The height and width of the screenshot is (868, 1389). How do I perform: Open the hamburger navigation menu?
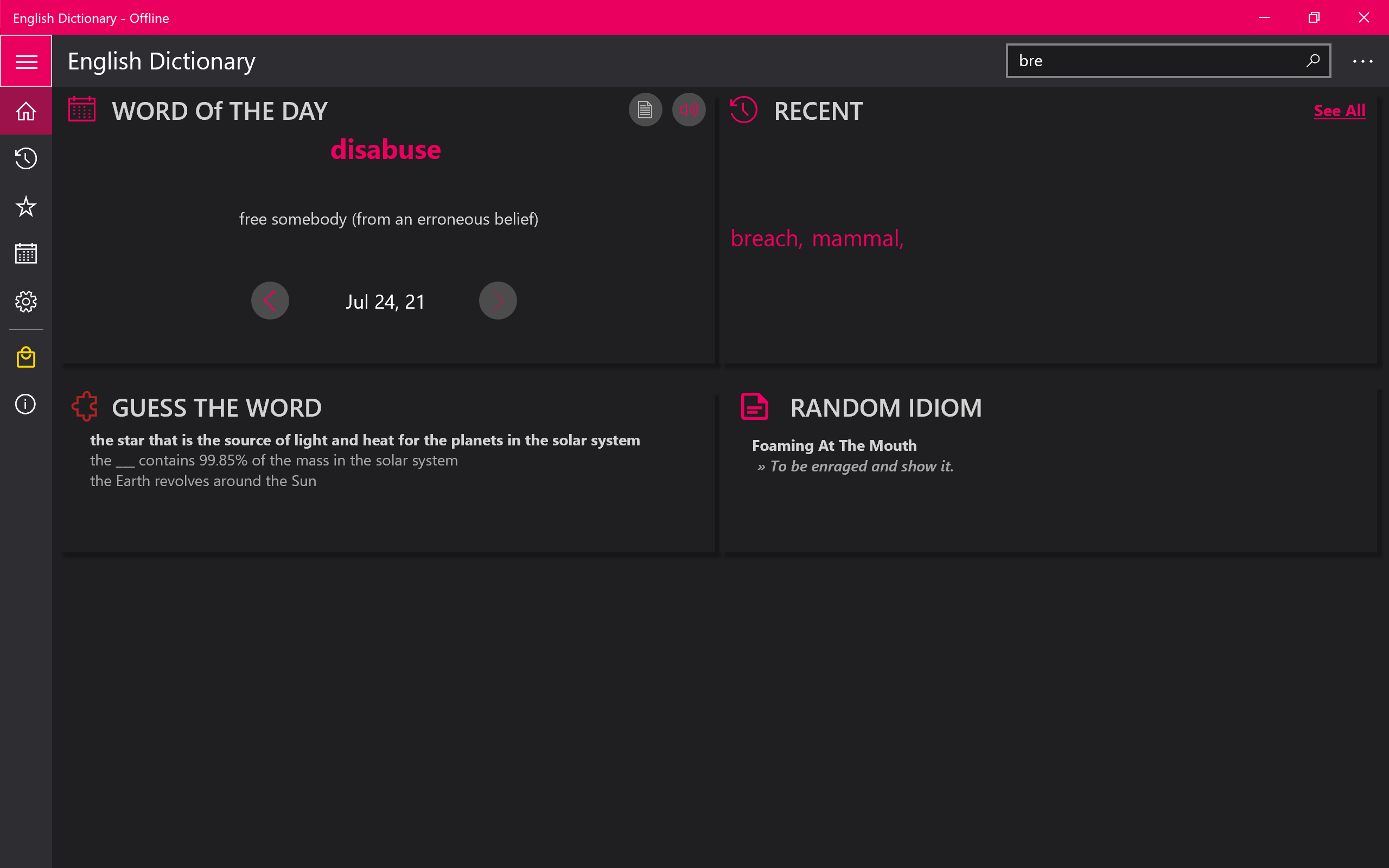(x=26, y=61)
